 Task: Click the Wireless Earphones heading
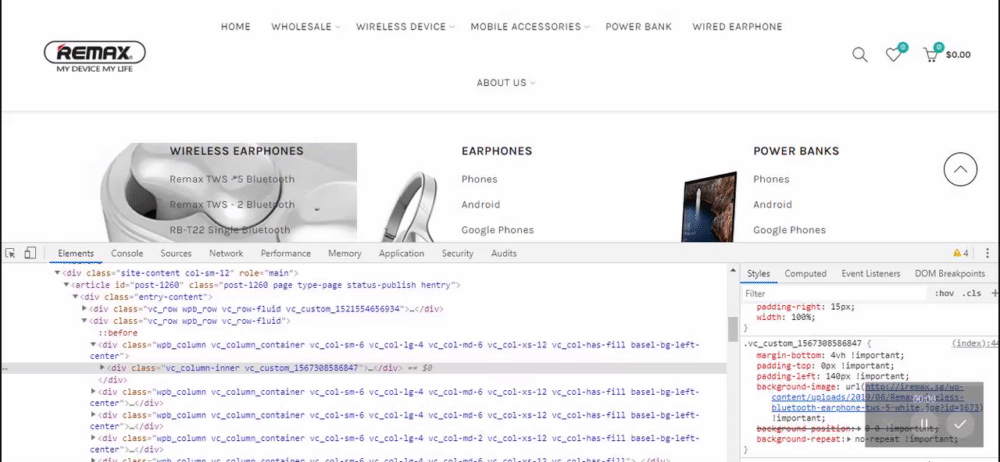(x=237, y=151)
